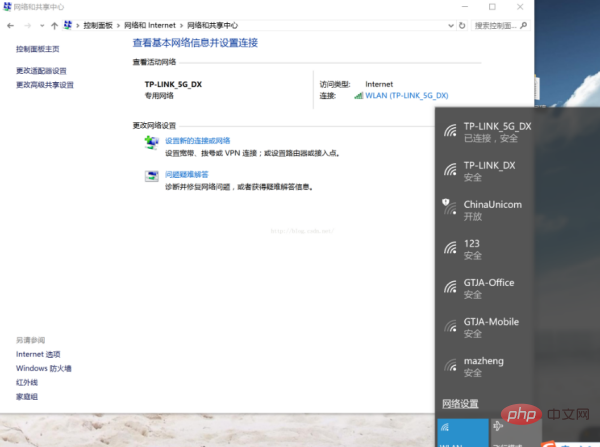Click the WLAN (TP-LINK_5G_DX) connection link

407,95
